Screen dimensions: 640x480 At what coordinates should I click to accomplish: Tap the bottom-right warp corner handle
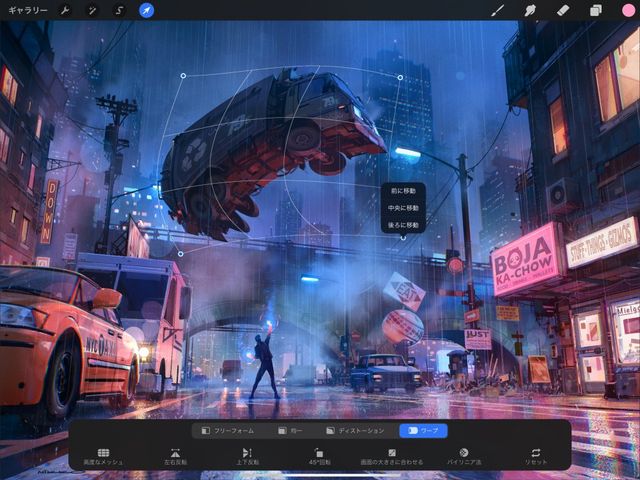(403, 238)
